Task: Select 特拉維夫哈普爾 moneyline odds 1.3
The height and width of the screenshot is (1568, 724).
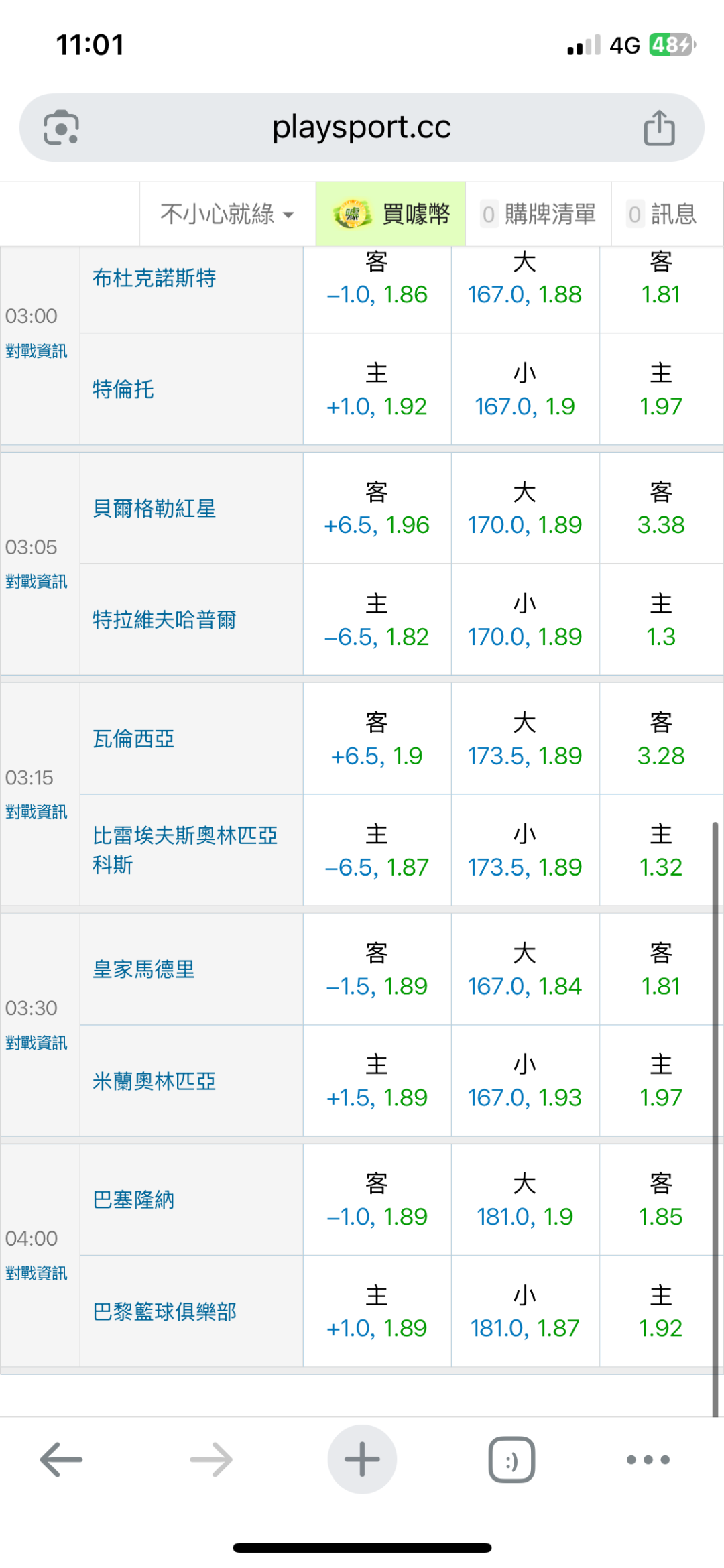Action: (661, 636)
